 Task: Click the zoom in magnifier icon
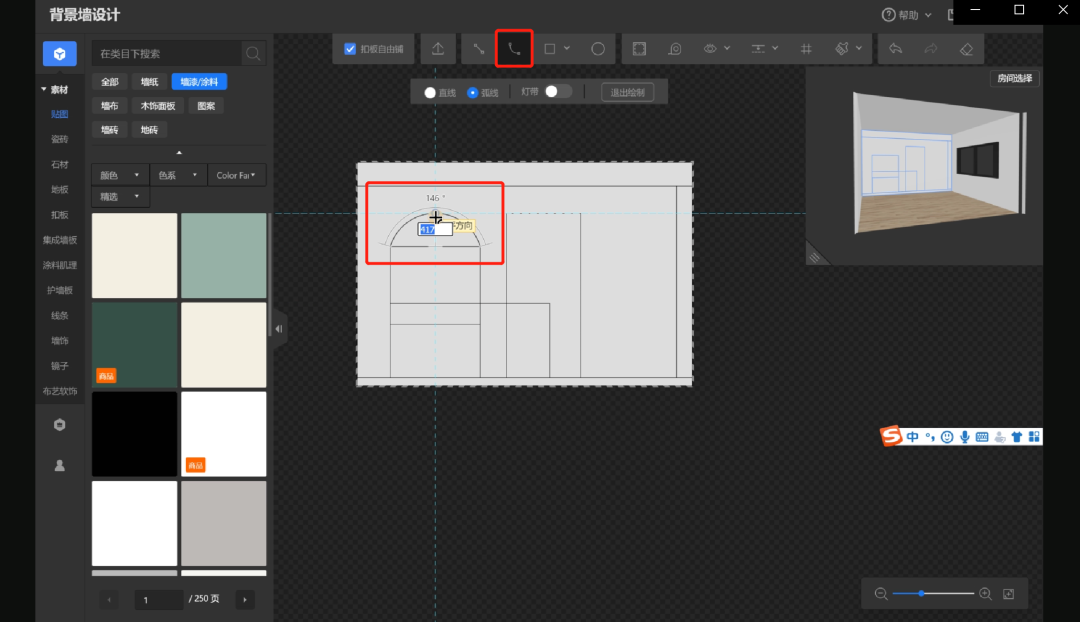pyautogui.click(x=986, y=594)
